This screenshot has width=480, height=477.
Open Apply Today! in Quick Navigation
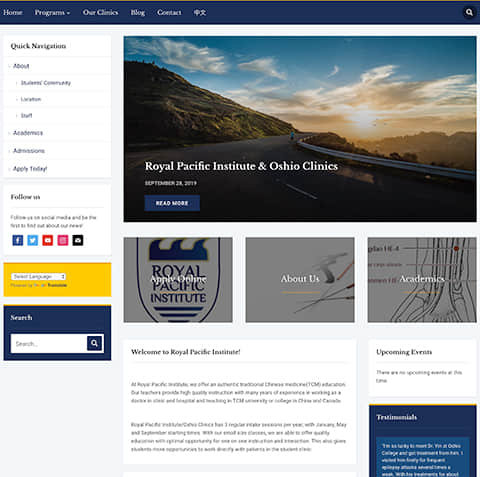[x=30, y=169]
